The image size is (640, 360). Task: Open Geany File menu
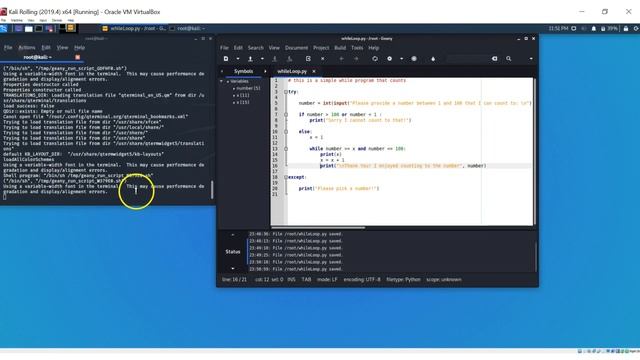pyautogui.click(x=224, y=48)
